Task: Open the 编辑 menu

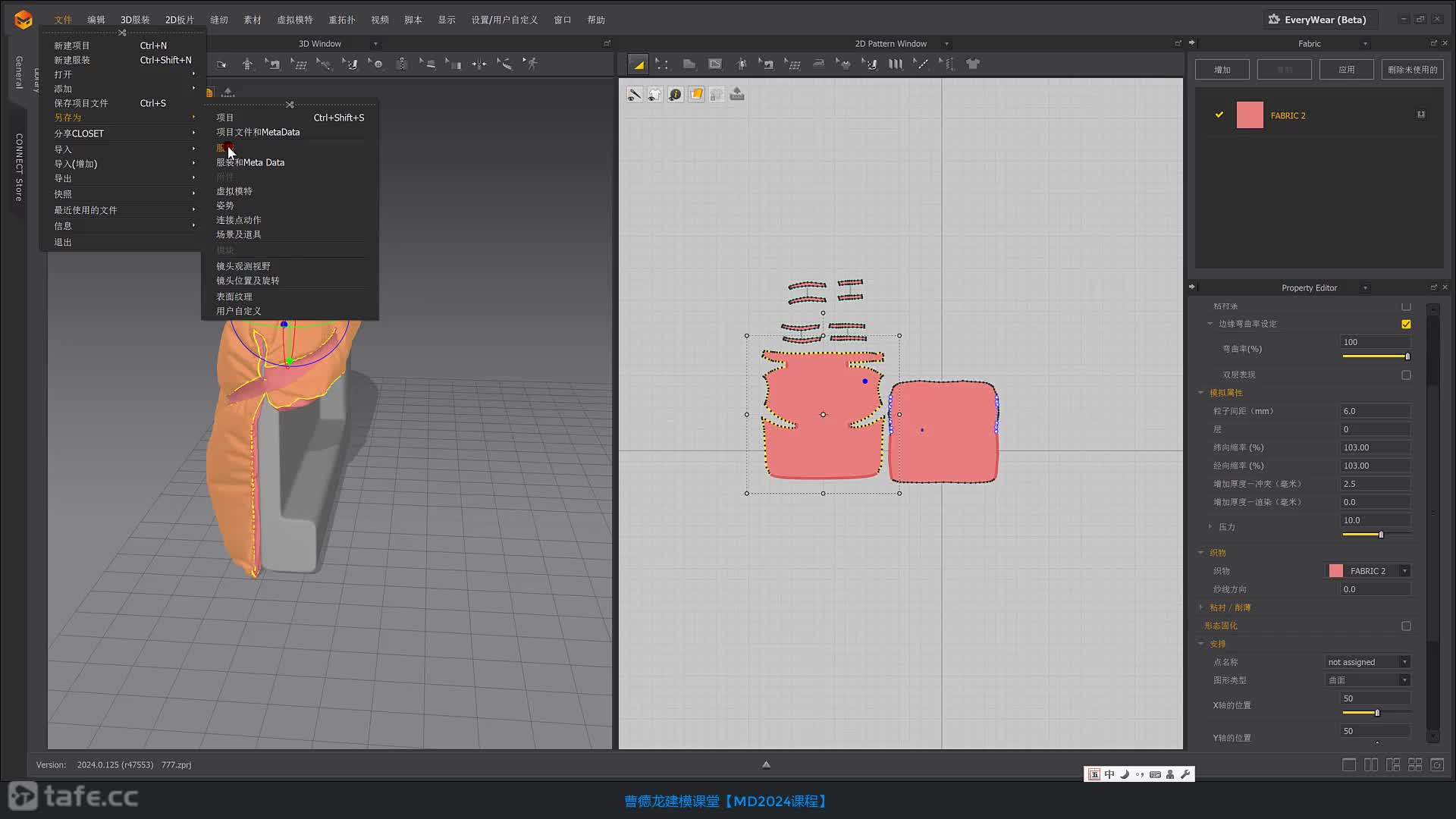Action: (96, 20)
